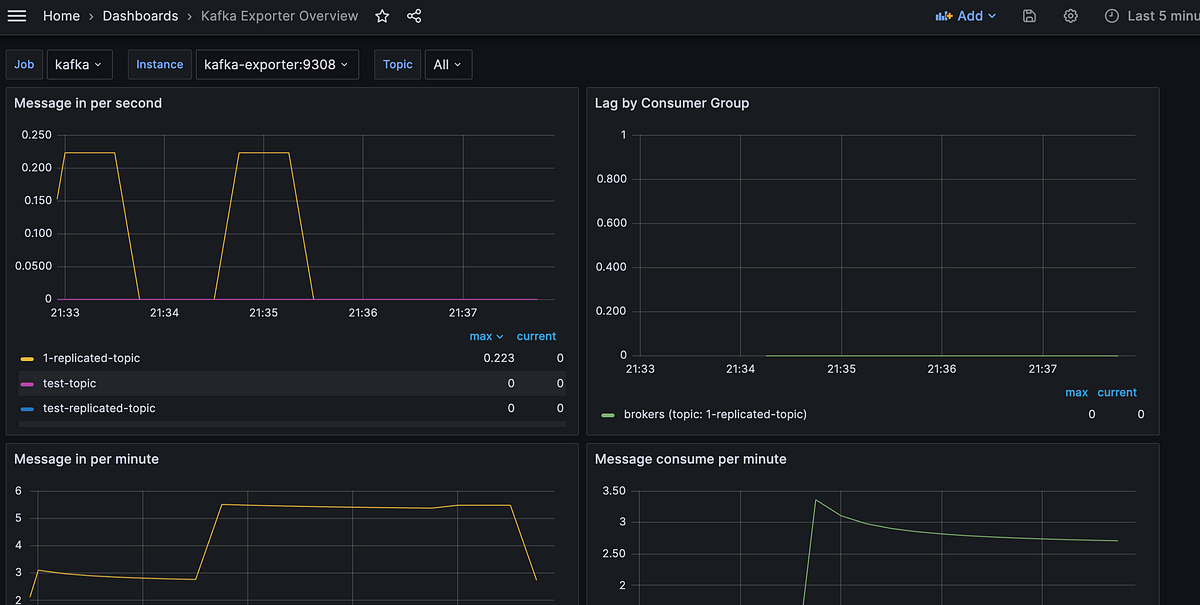Click the graph icon next to Add

[x=943, y=16]
